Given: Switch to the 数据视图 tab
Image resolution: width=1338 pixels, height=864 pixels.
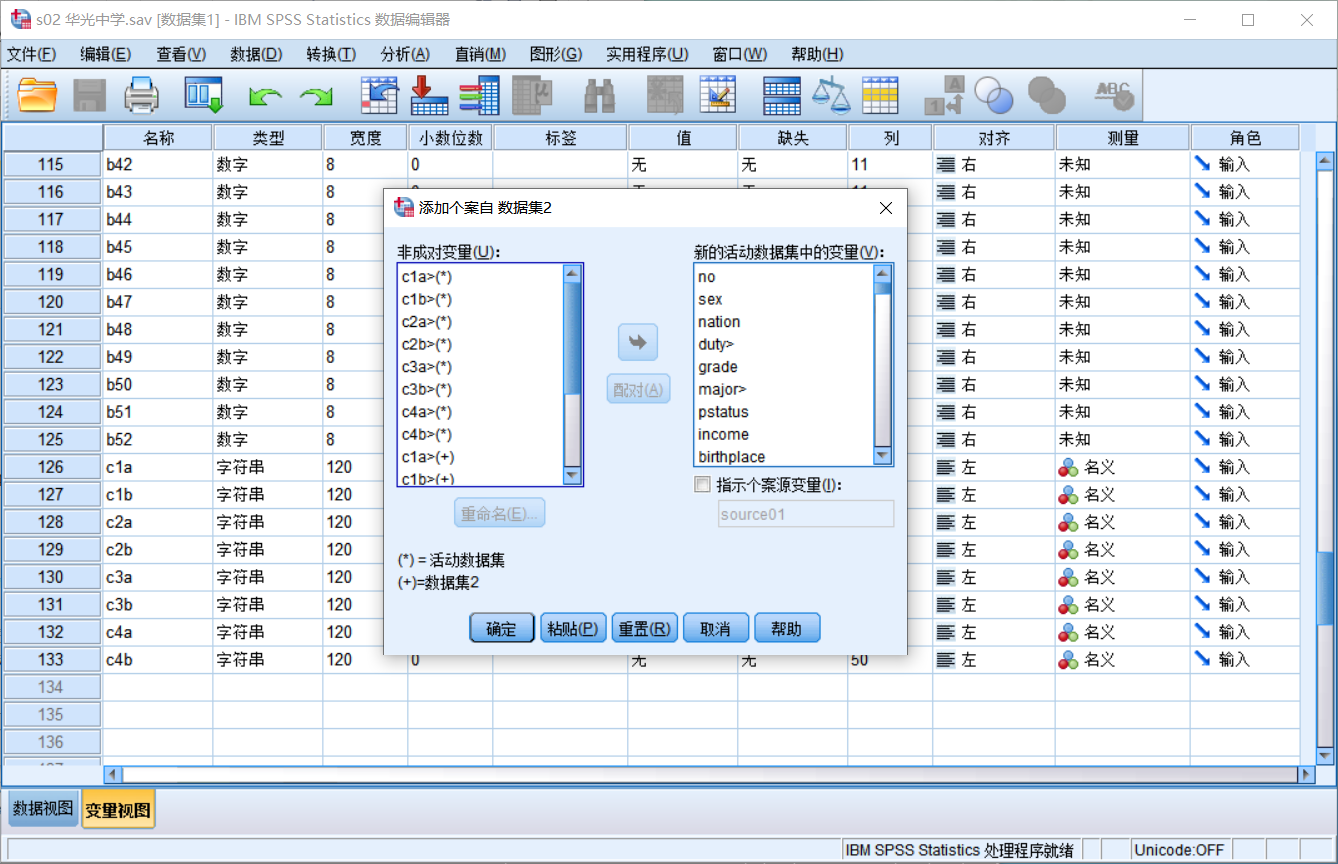Looking at the screenshot, I should (x=43, y=809).
